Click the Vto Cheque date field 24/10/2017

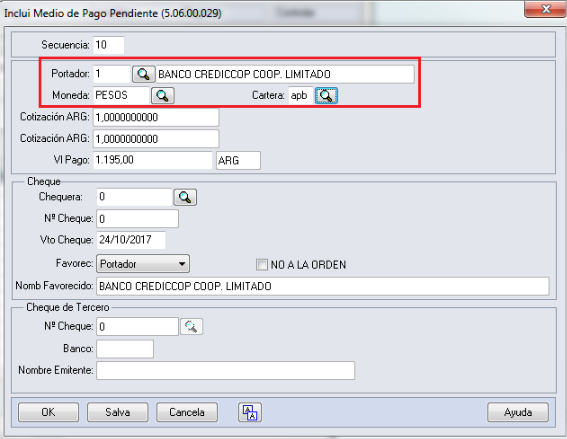131,240
